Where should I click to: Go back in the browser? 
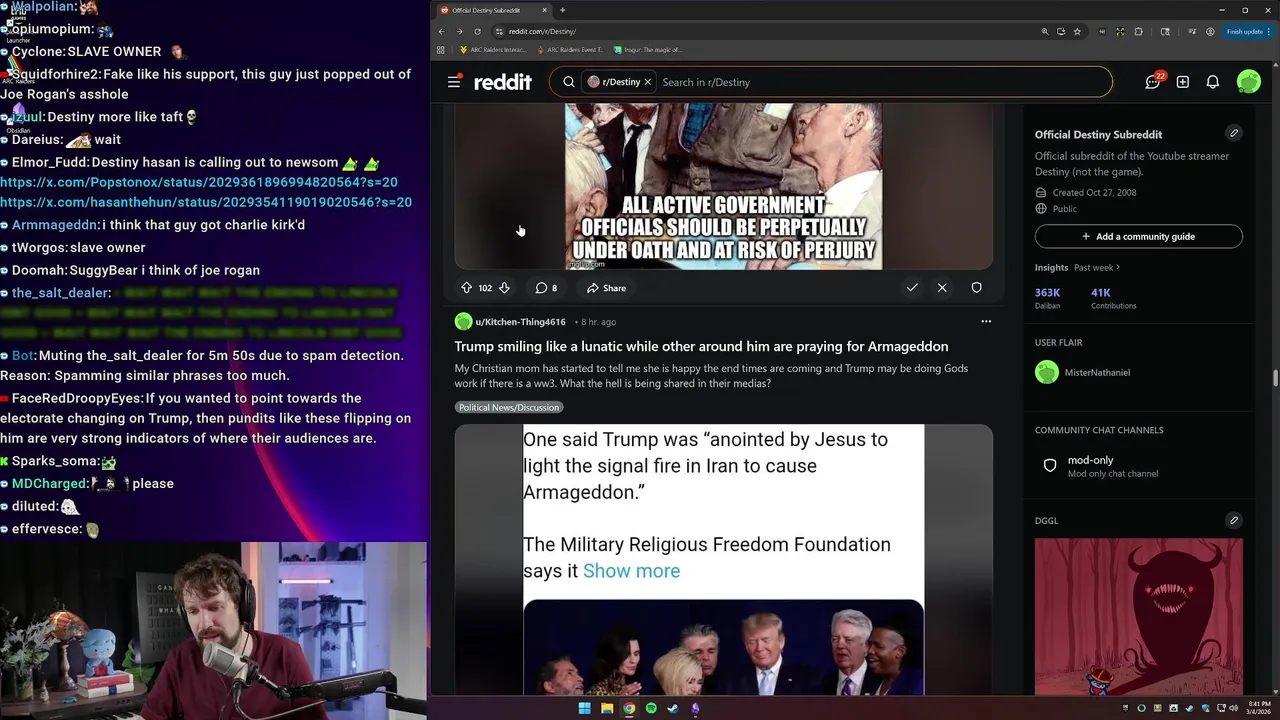tap(441, 31)
